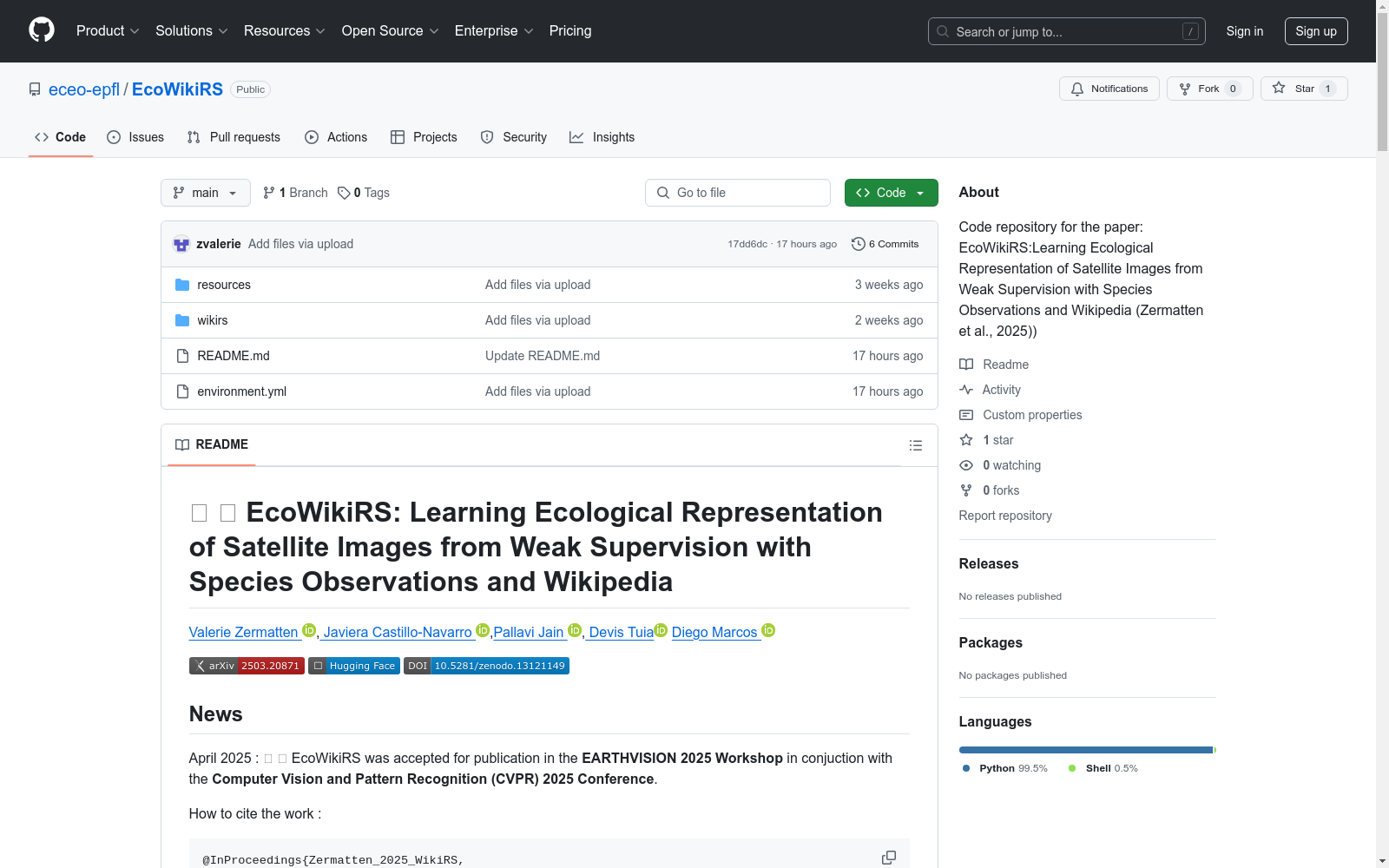1389x868 pixels.
Task: Open the Diego Marcos author link
Action: (715, 632)
